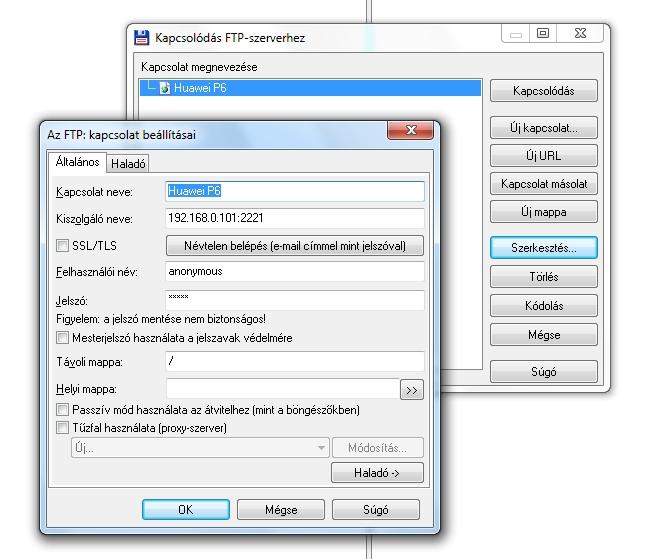Browse local folder with the >> button
649x559 pixels.
coord(412,390)
